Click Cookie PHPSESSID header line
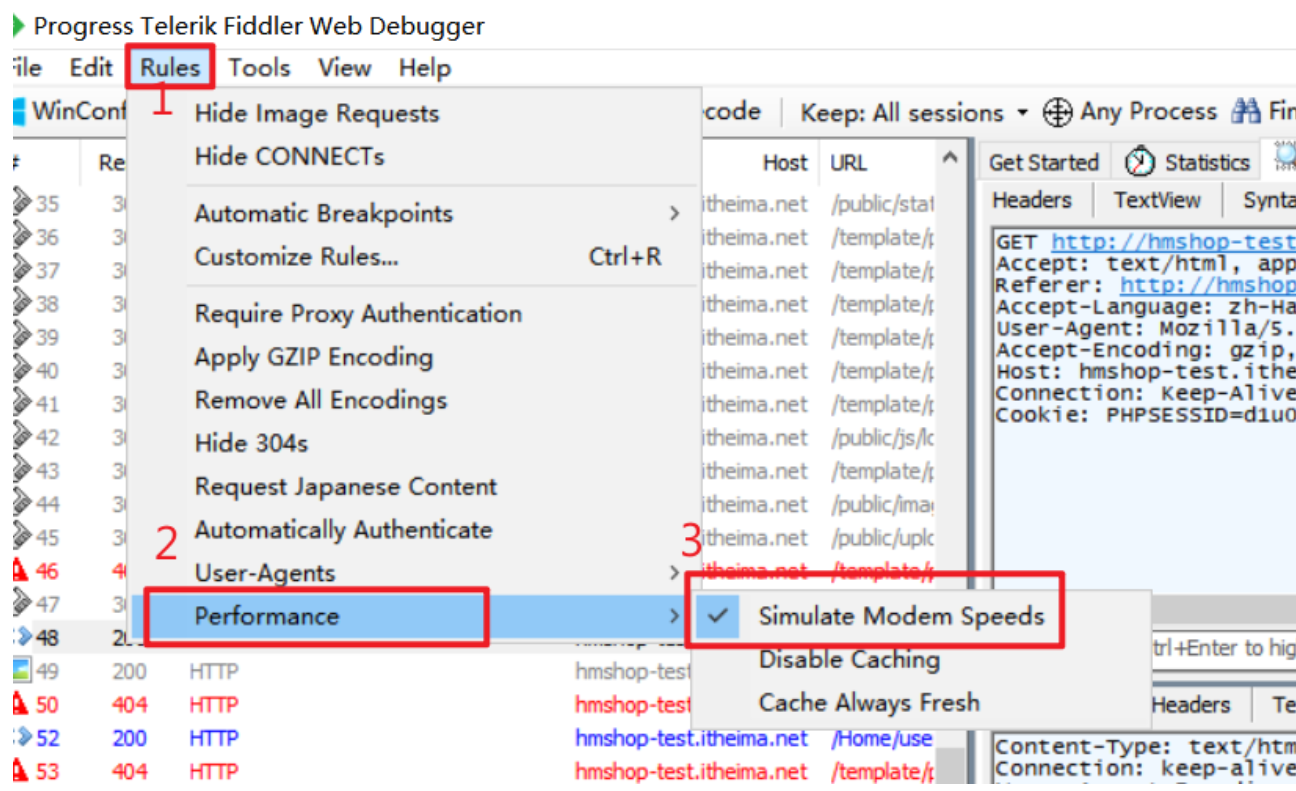The height and width of the screenshot is (791, 1296). [1146, 414]
